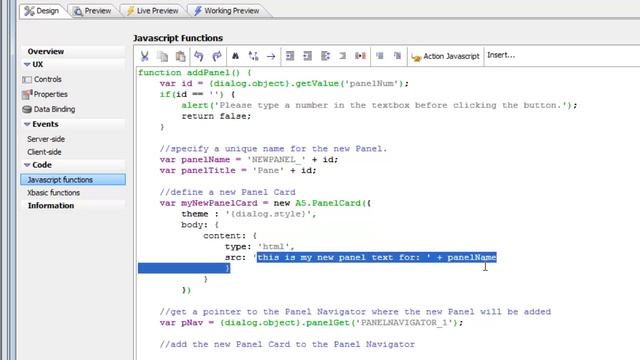Click the Cut scissors icon
The image size is (640, 360).
[x=144, y=56]
